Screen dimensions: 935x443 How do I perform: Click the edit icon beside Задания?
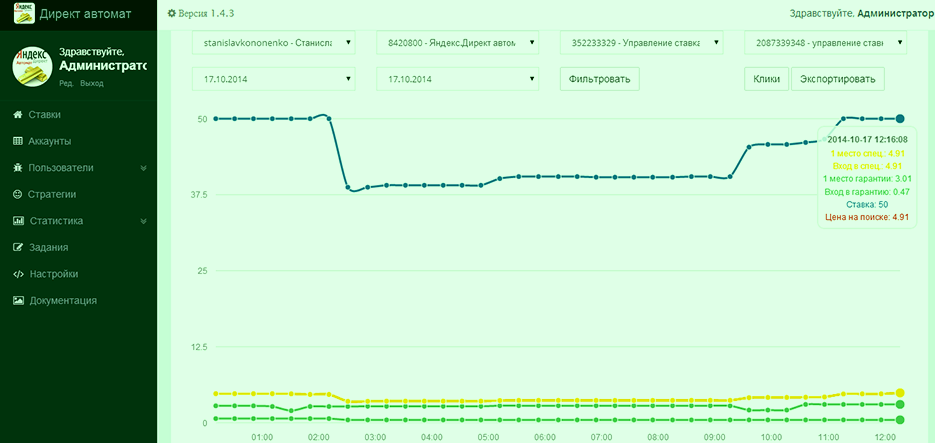click(18, 247)
